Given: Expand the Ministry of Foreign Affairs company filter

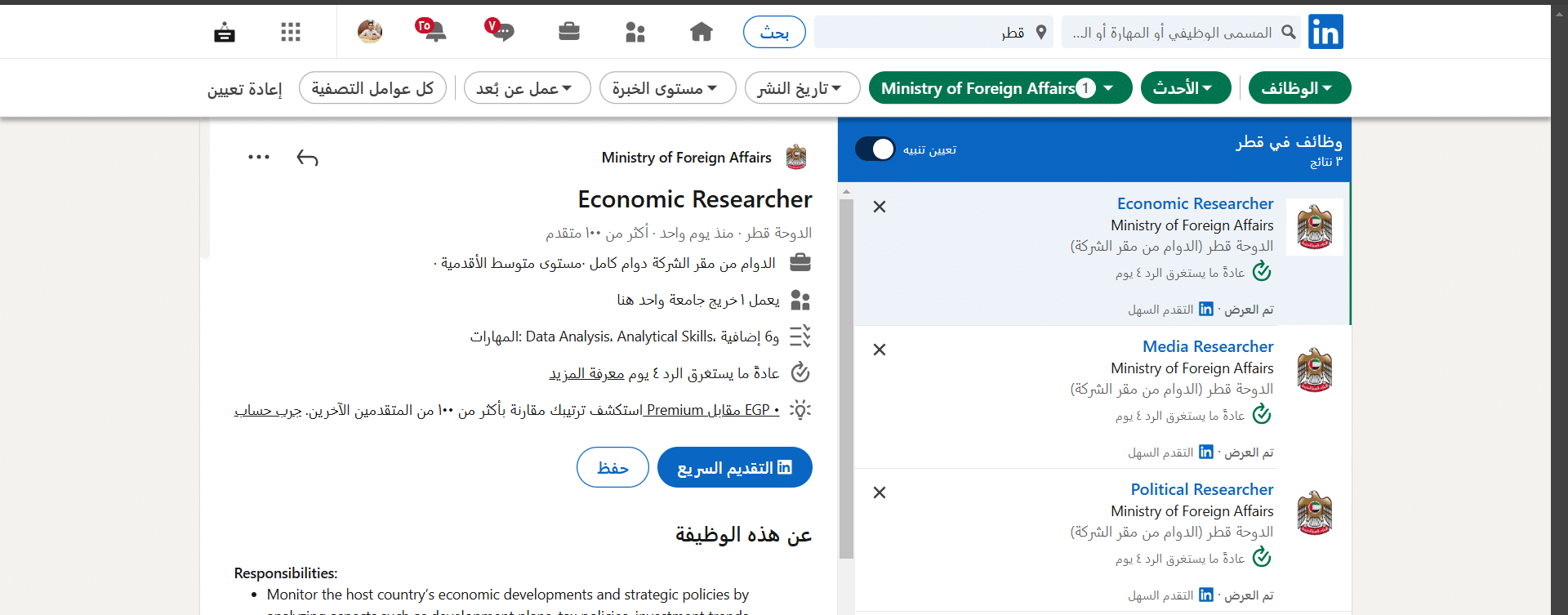Looking at the screenshot, I should pos(1000,87).
